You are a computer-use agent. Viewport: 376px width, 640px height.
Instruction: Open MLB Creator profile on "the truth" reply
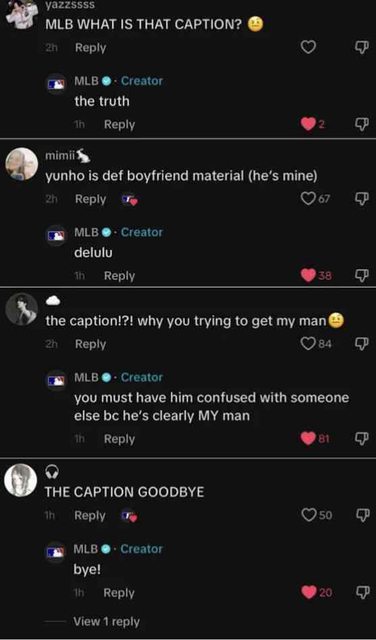point(56,84)
